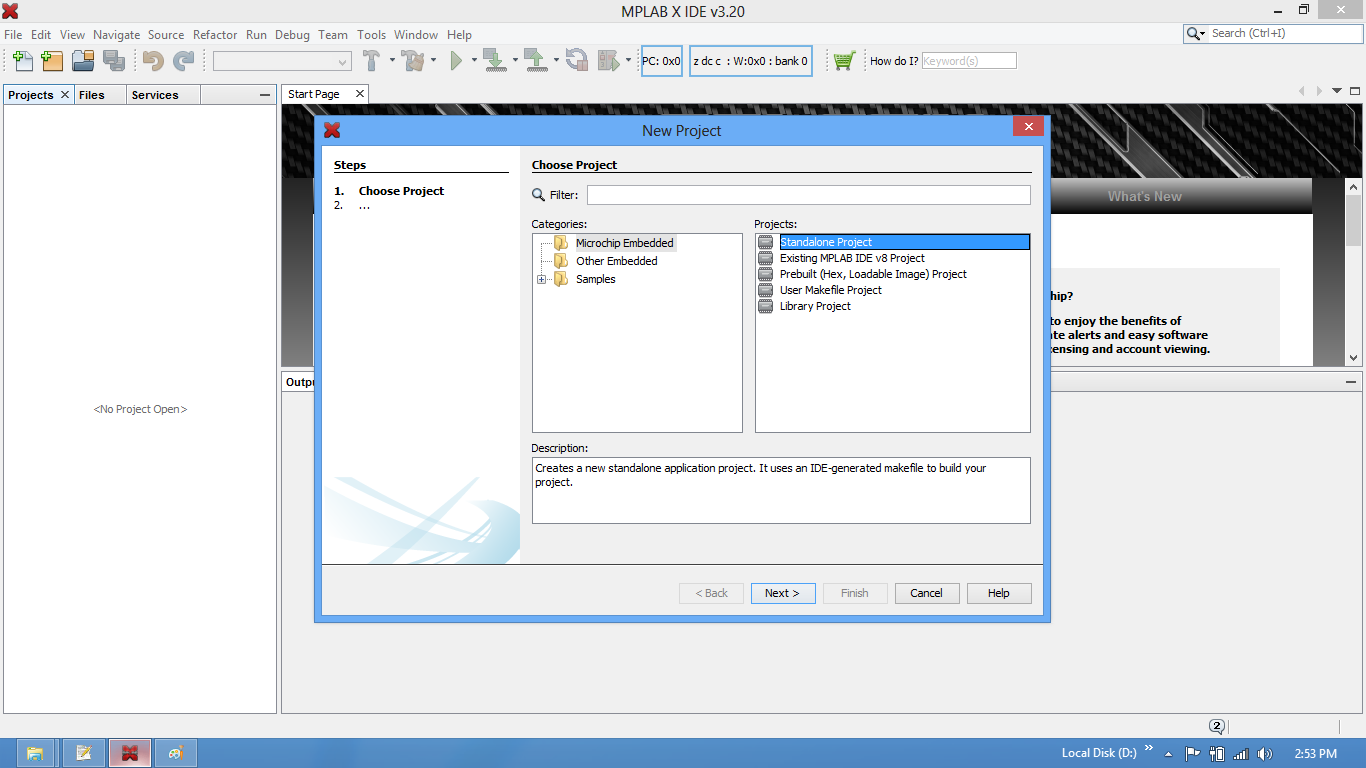Maximize the editor window icon
The height and width of the screenshot is (768, 1366).
coord(1355,91)
